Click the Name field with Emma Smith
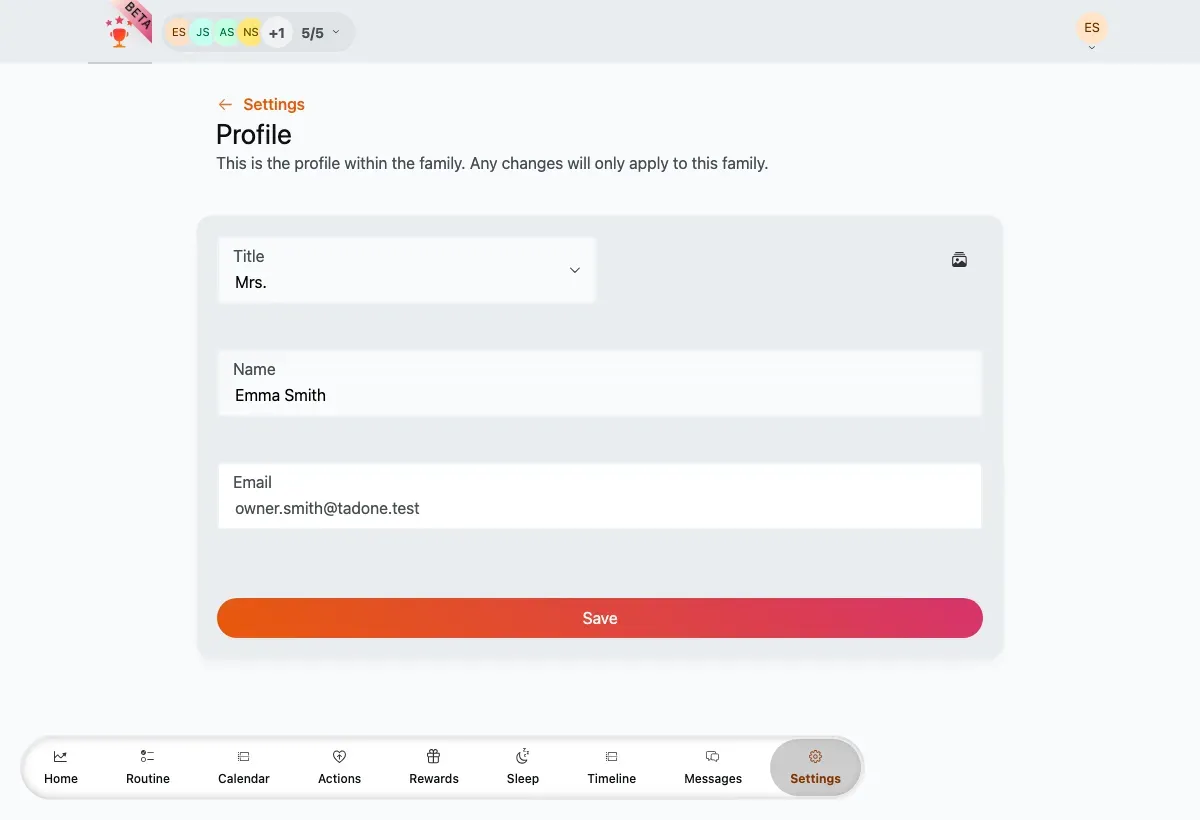Viewport: 1200px width, 820px height. pos(600,383)
